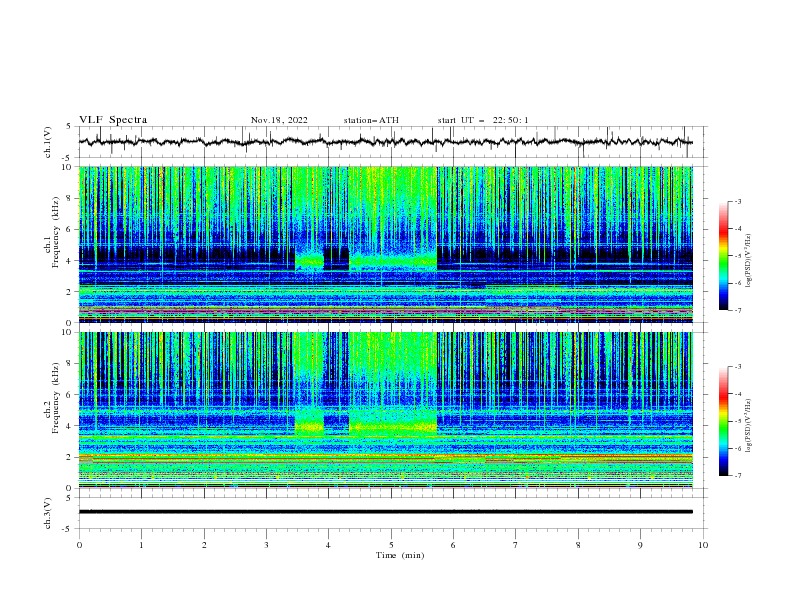792x612 pixels.
Task: Click time axis tick label "0"
Action: pos(79,545)
